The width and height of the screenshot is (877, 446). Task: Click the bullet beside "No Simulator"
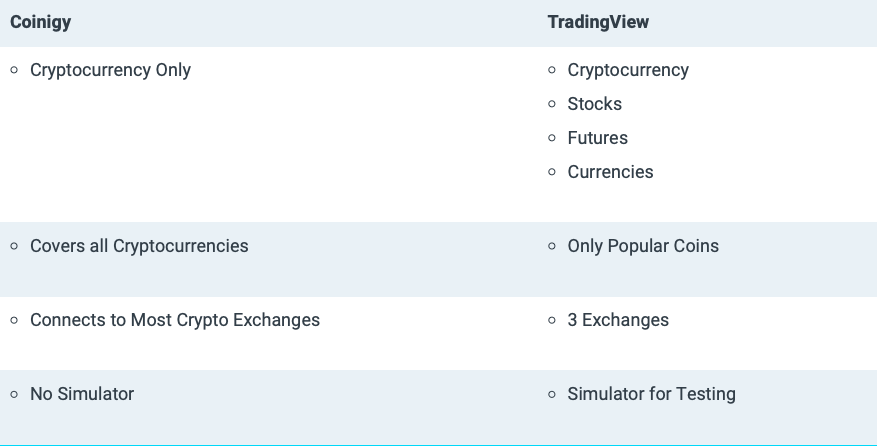tap(14, 394)
